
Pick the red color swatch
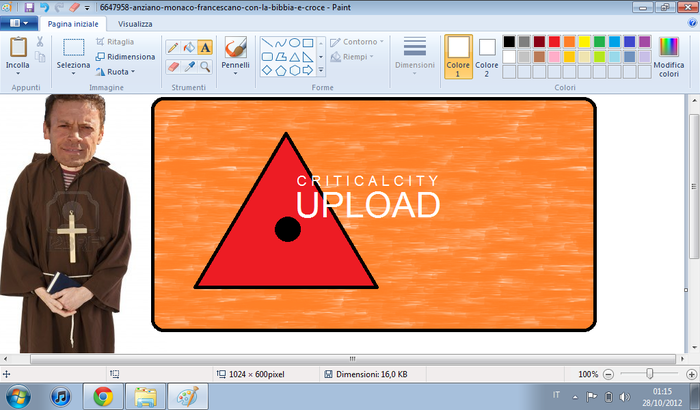coord(554,42)
